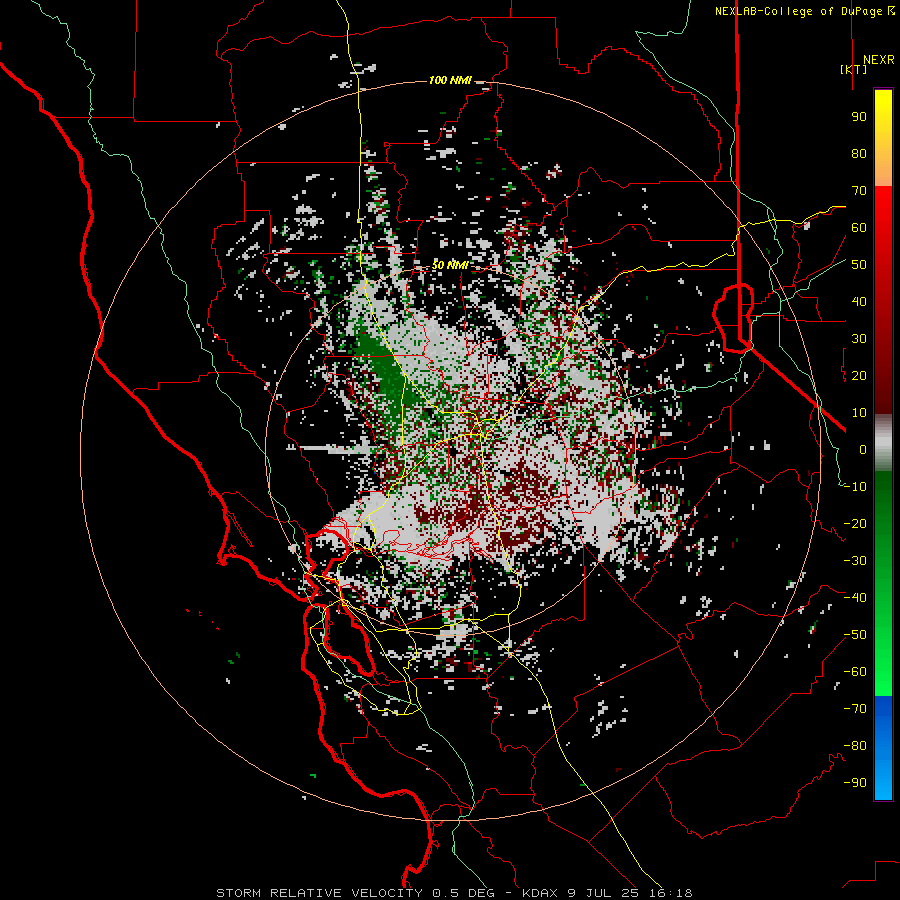Image resolution: width=900 pixels, height=900 pixels.
Task: Select the -30 scale value
Action: pyautogui.click(x=855, y=561)
